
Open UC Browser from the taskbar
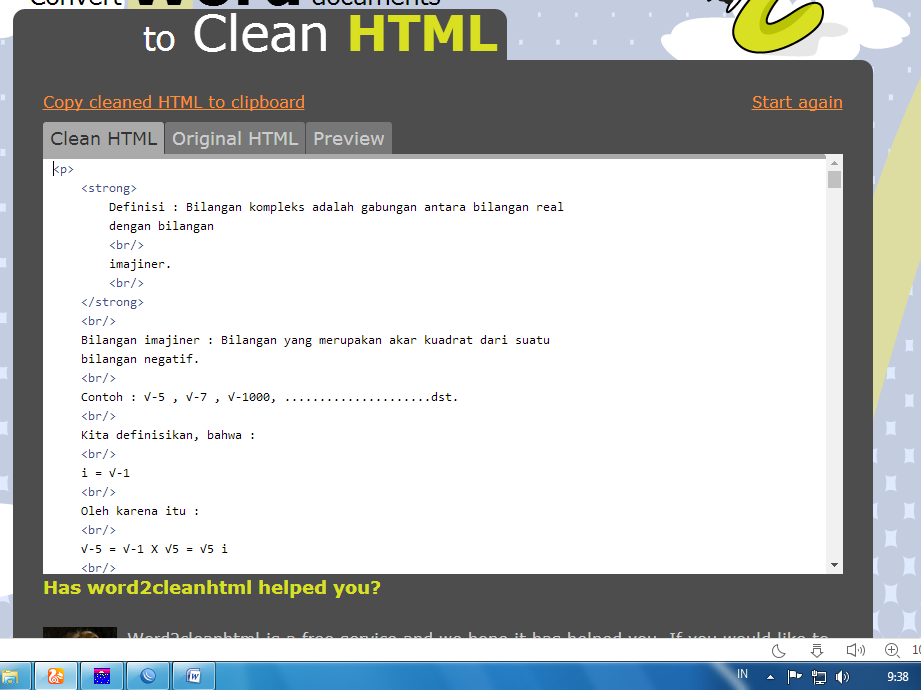(x=56, y=676)
